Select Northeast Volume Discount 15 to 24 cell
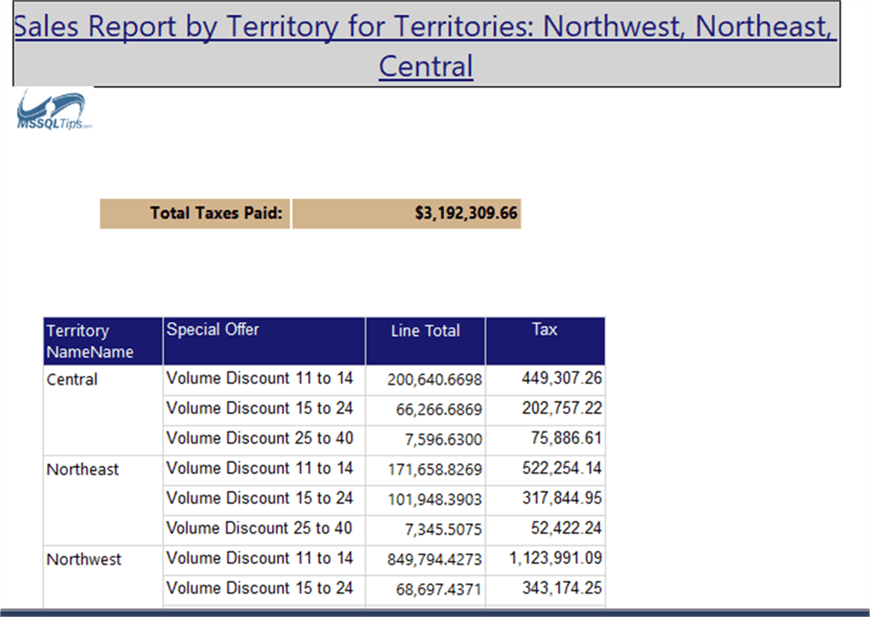 264,500
